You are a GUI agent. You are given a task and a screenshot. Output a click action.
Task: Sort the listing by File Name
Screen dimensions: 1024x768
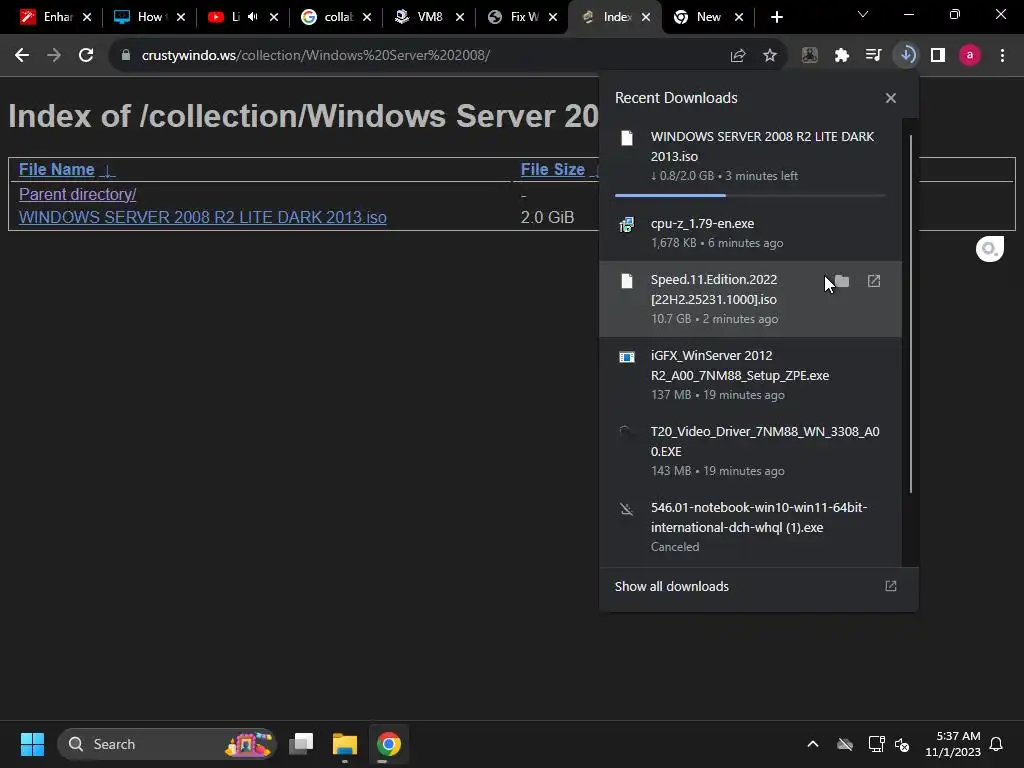click(56, 170)
